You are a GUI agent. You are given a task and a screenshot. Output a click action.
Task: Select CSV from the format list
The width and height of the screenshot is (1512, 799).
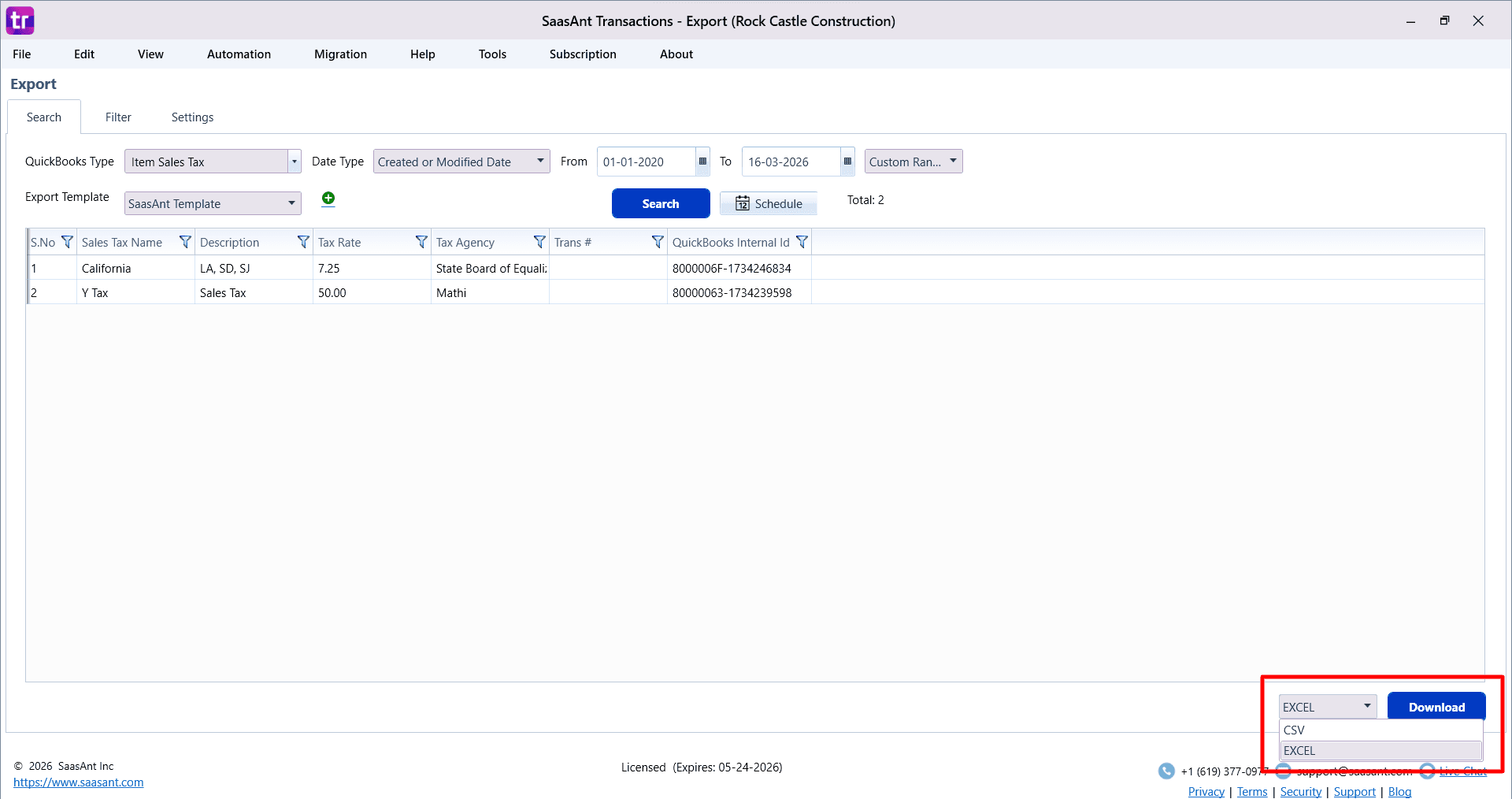(1294, 730)
